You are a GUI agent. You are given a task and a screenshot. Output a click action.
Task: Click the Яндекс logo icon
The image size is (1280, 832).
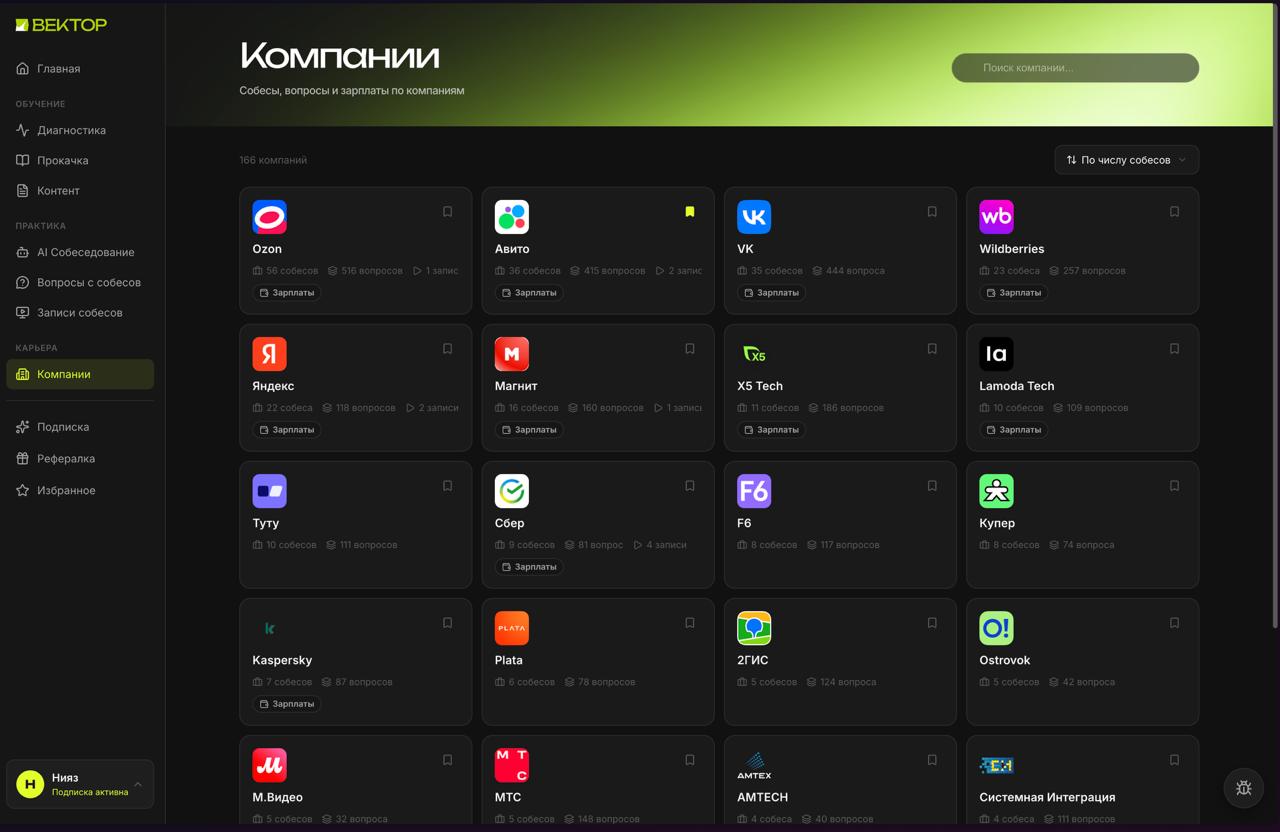269,354
